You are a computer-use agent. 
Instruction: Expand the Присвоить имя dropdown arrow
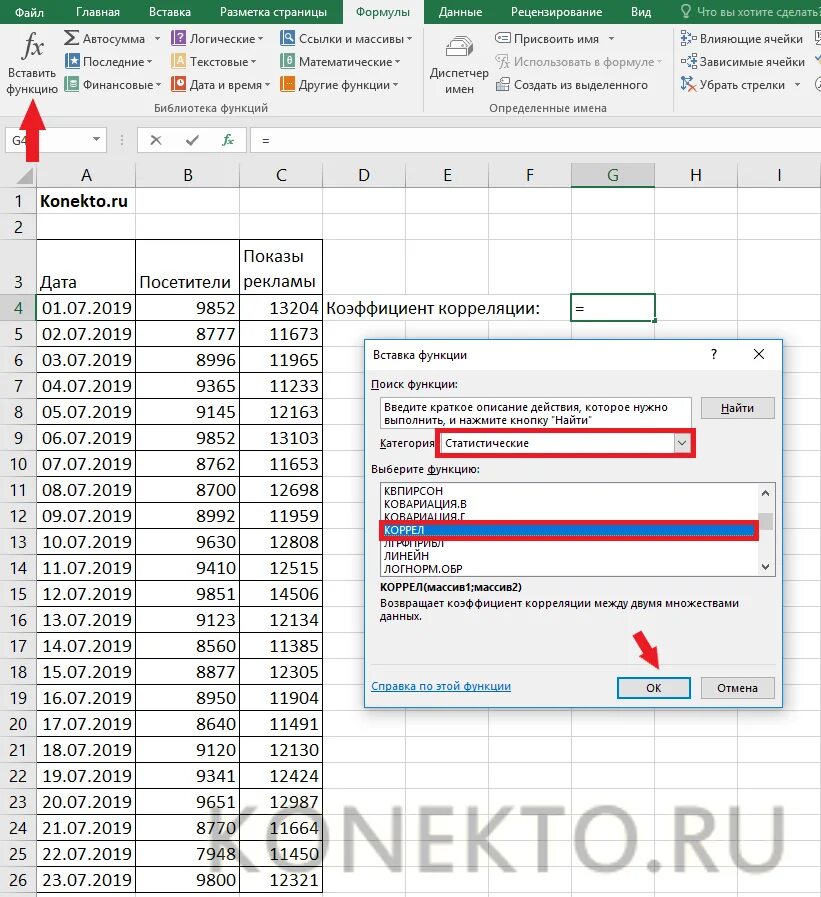point(611,38)
